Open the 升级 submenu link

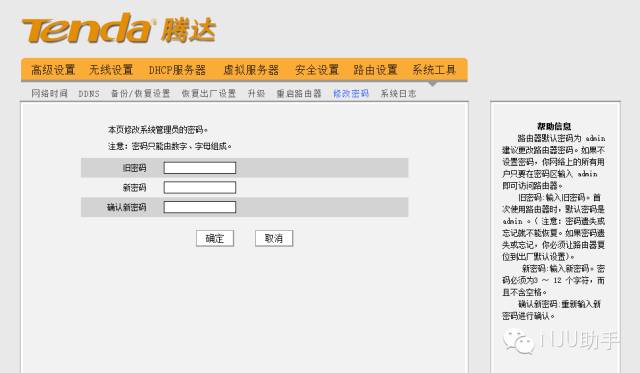pyautogui.click(x=256, y=93)
